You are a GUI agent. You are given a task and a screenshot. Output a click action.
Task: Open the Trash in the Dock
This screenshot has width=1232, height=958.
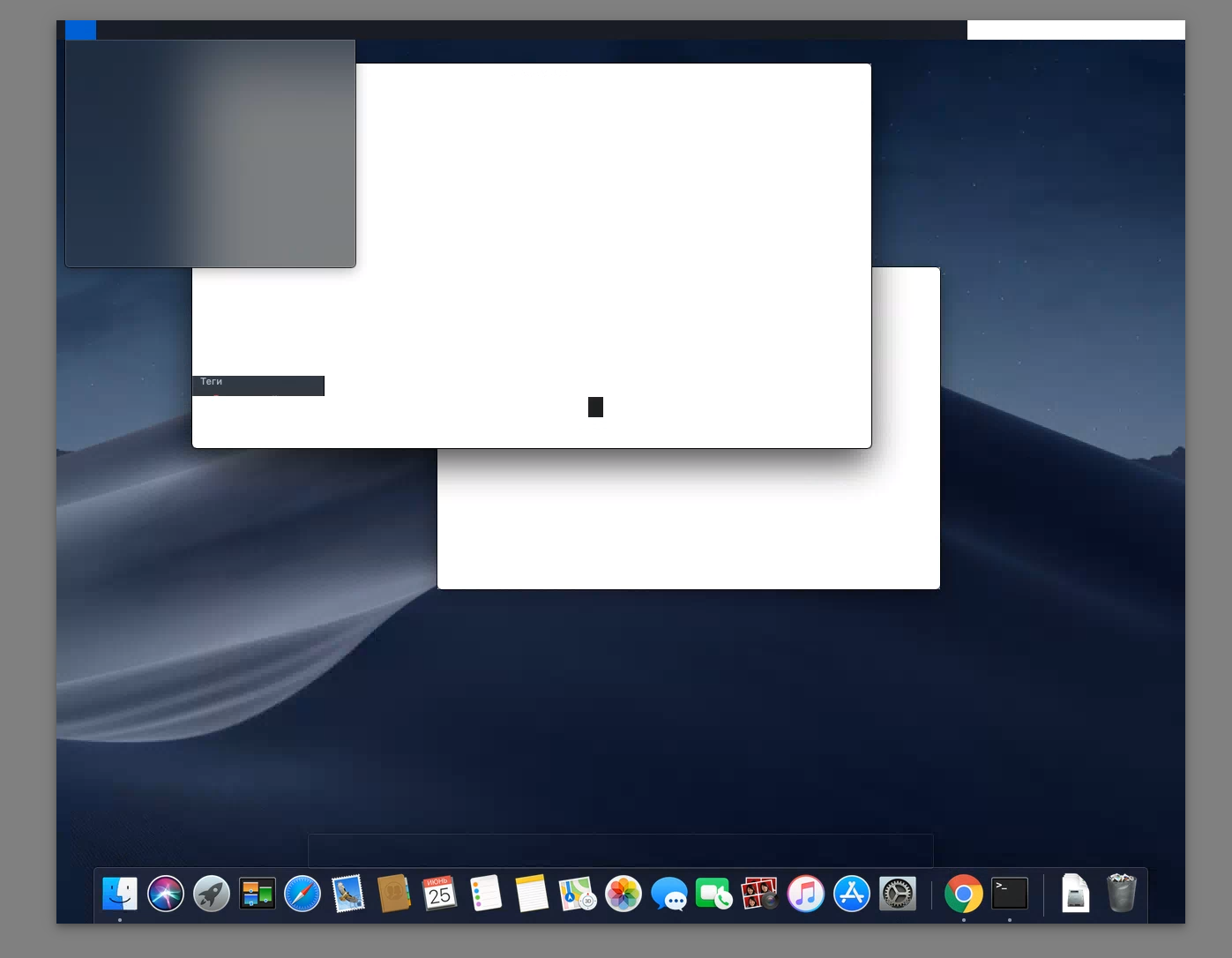[1122, 894]
